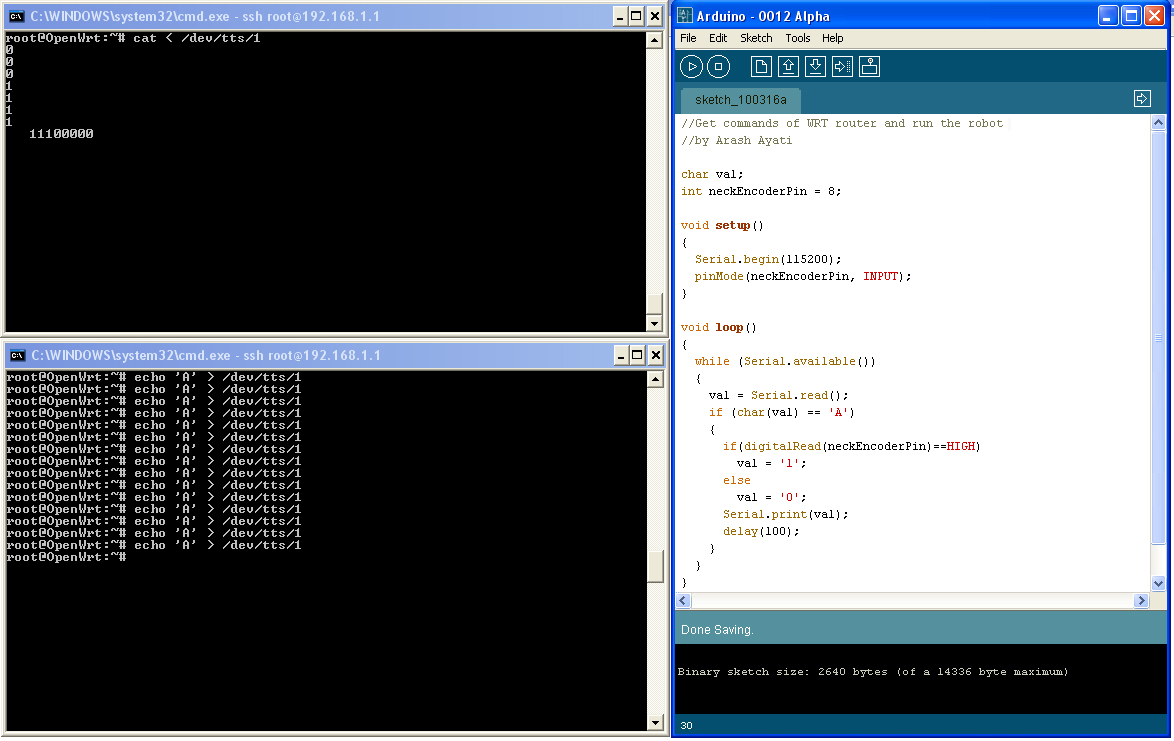The width and height of the screenshot is (1174, 741).
Task: Open the Tools menu in Arduino
Action: [797, 38]
